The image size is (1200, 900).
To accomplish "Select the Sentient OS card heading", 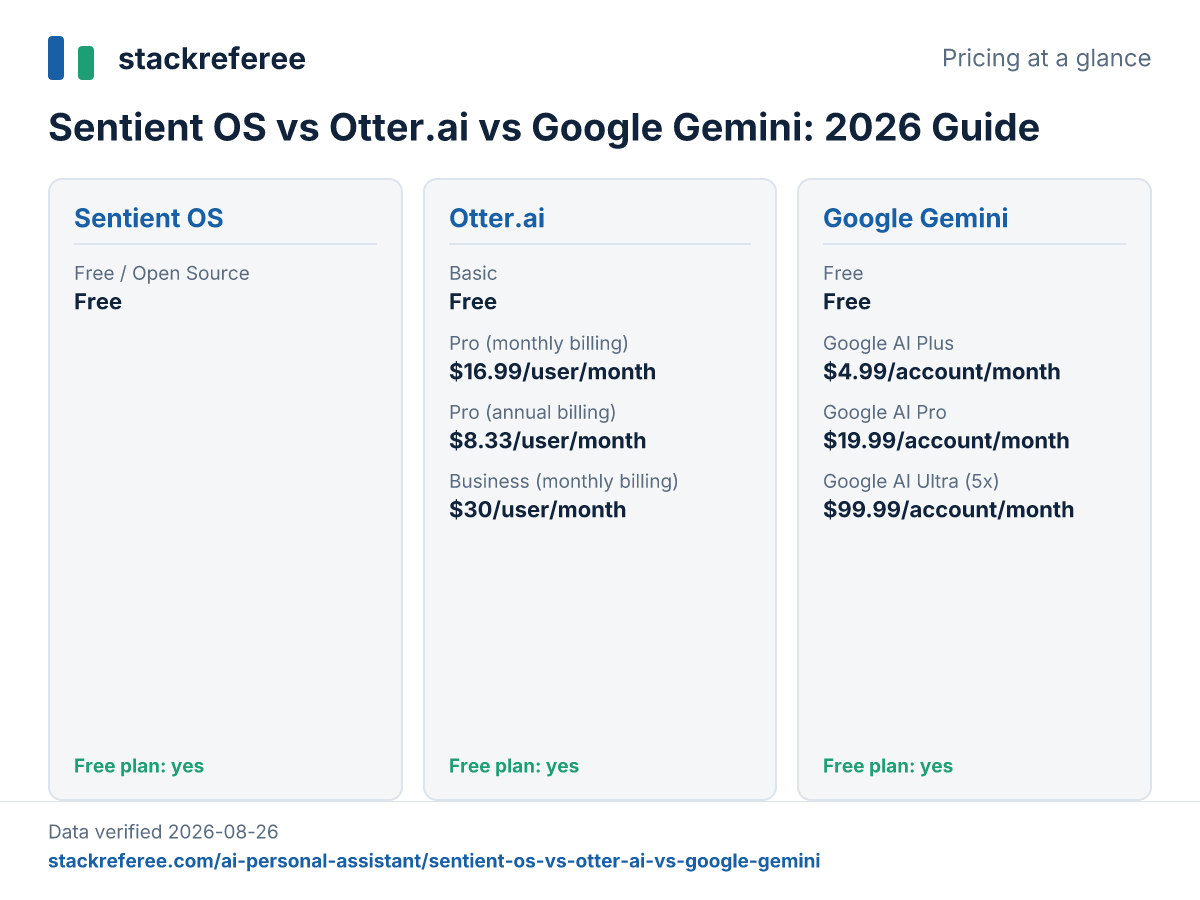I will 149,218.
